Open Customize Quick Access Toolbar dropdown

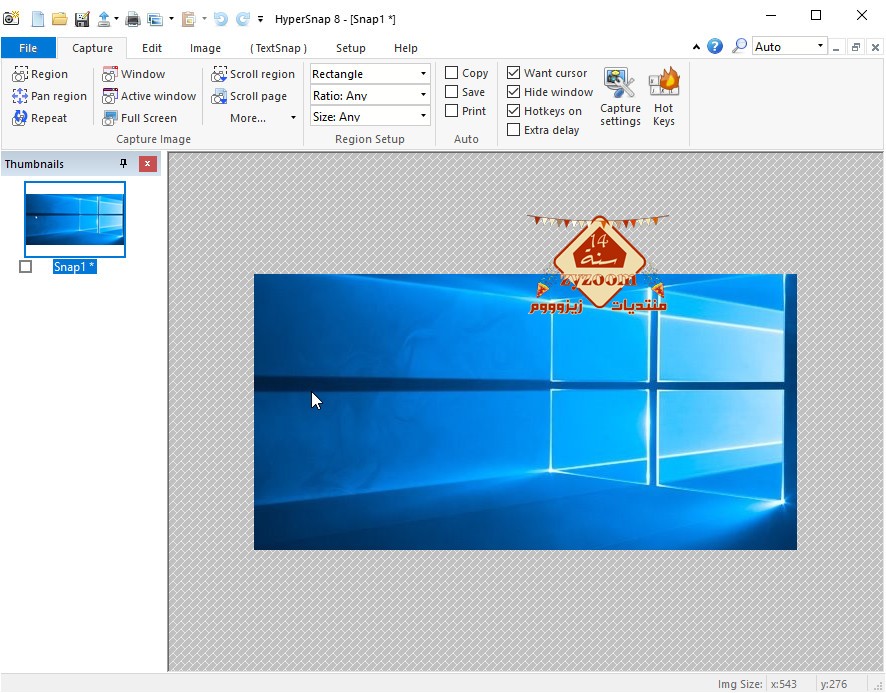point(260,19)
